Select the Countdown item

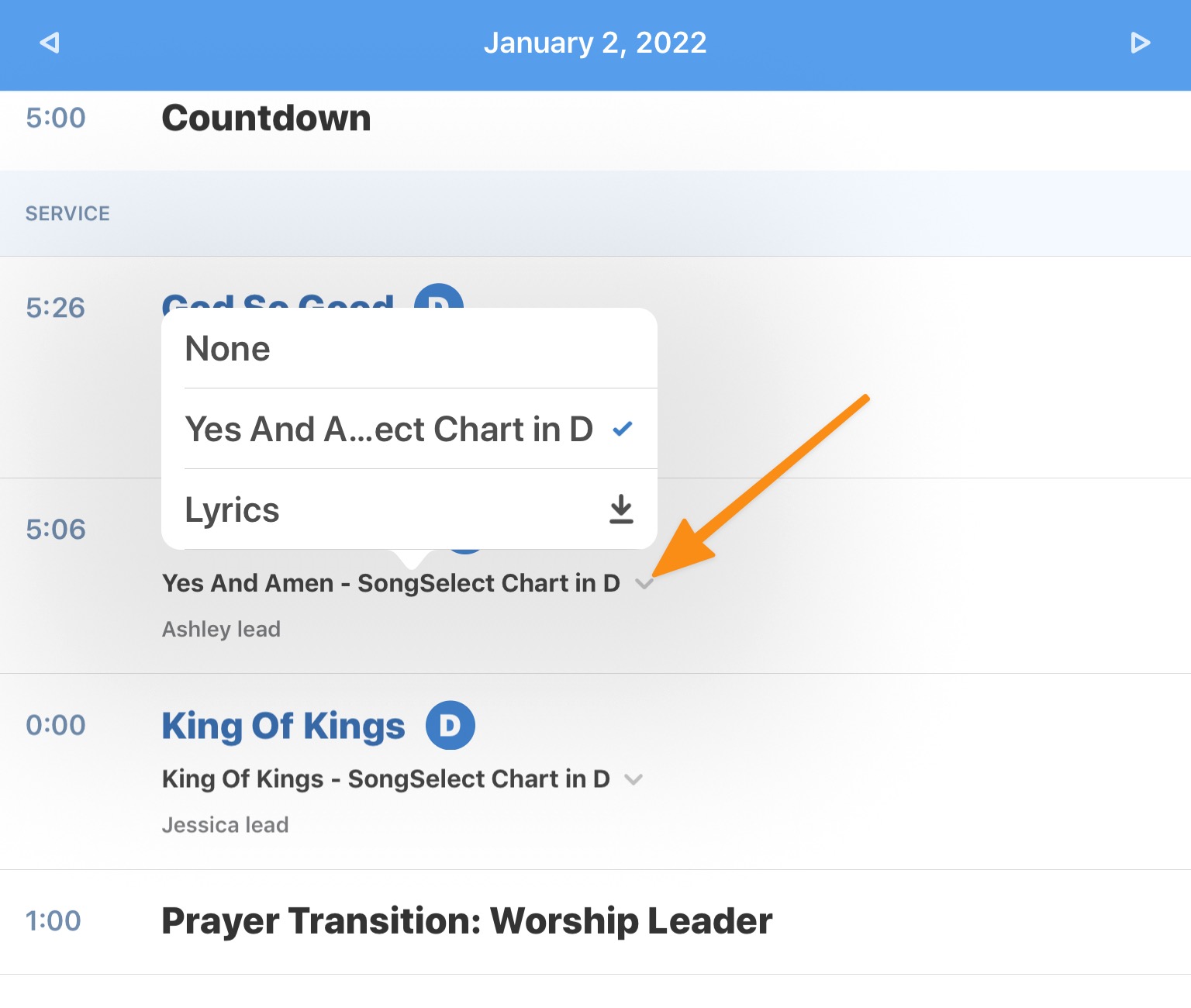coord(266,118)
